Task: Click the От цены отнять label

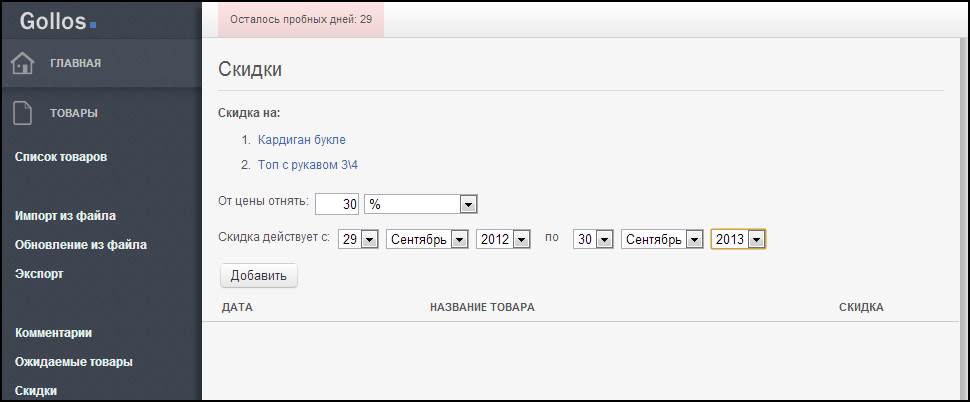Action: [263, 200]
